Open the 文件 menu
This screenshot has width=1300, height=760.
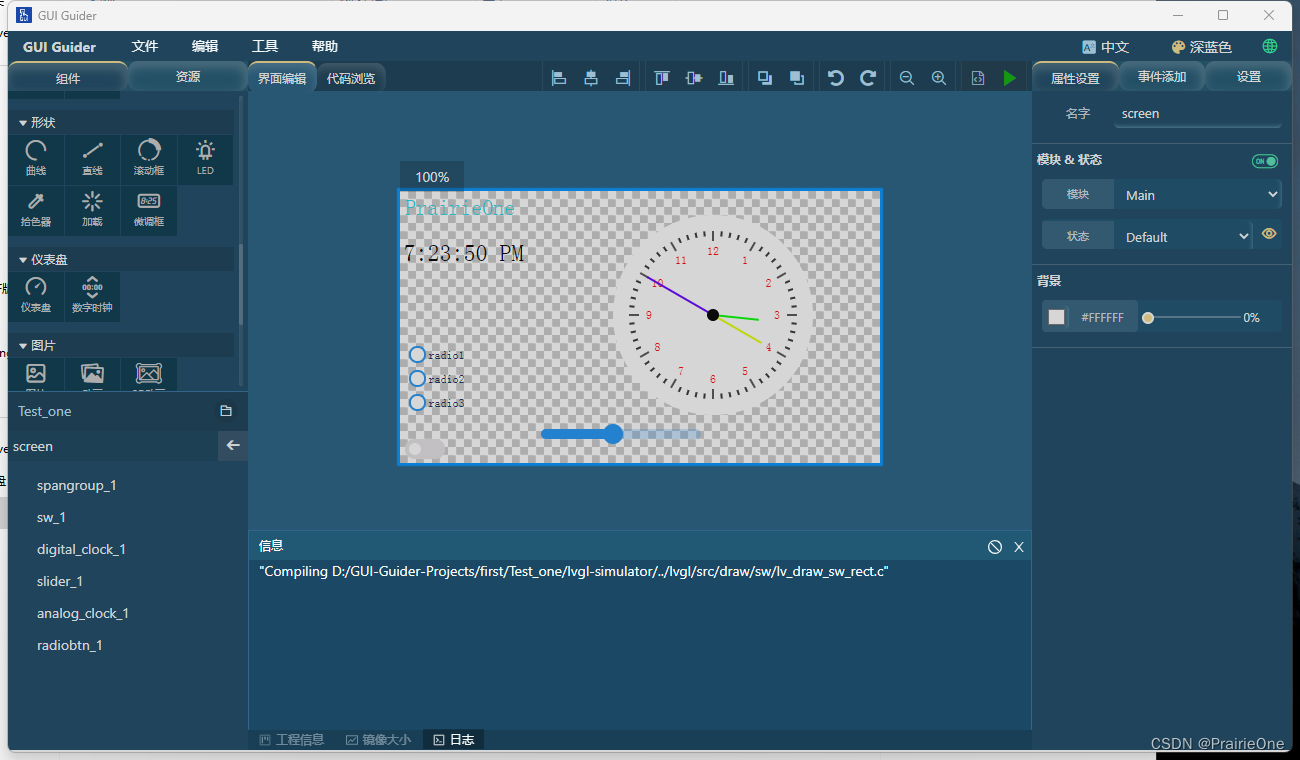[x=145, y=47]
